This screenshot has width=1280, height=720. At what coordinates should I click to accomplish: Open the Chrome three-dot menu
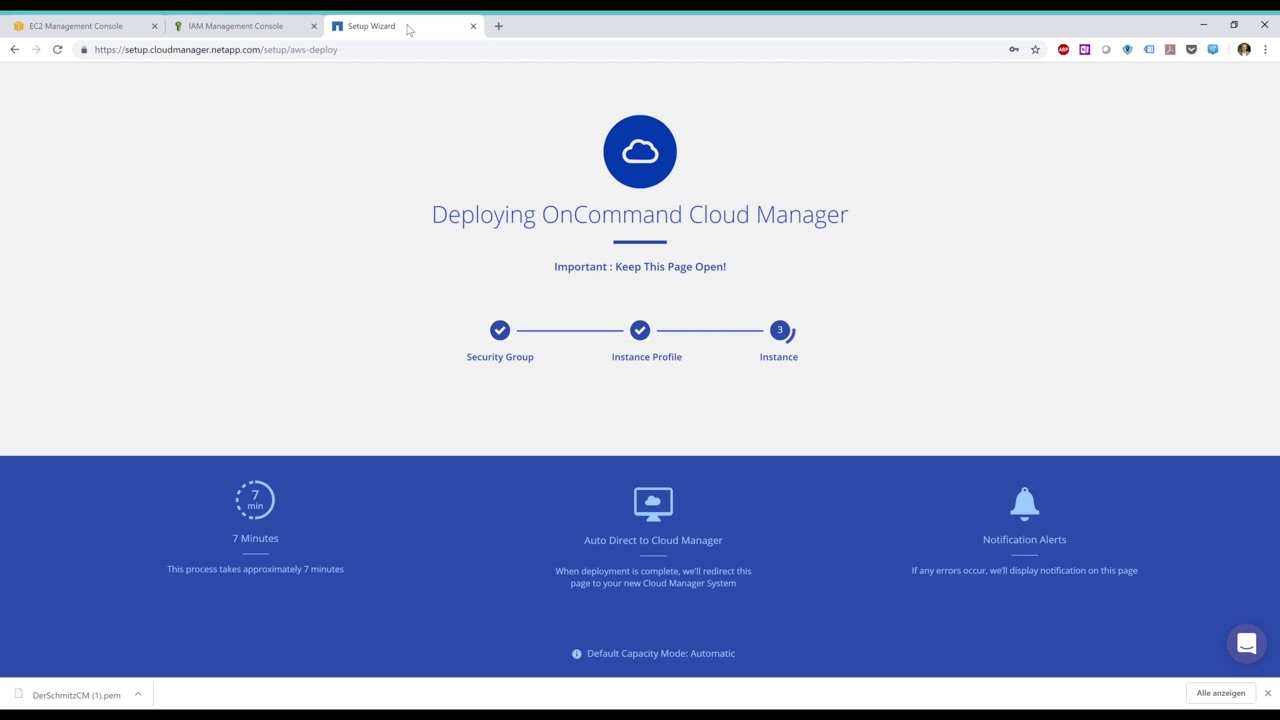[x=1265, y=49]
